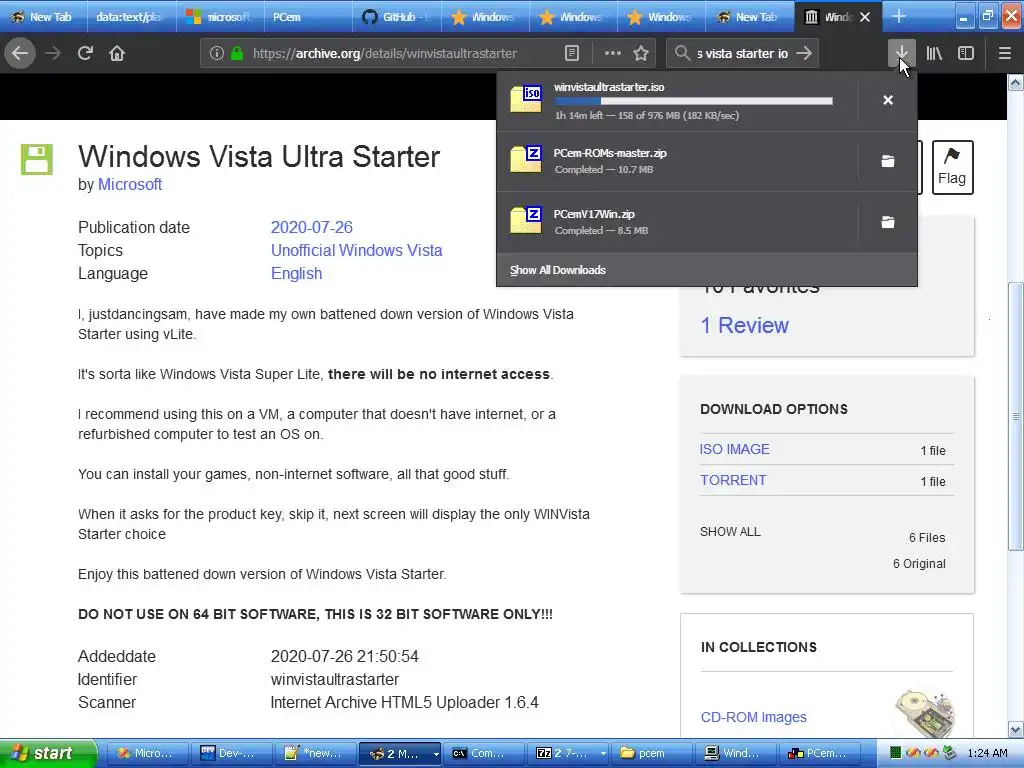This screenshot has width=1024, height=768.
Task: Flag this item
Action: coord(952,168)
